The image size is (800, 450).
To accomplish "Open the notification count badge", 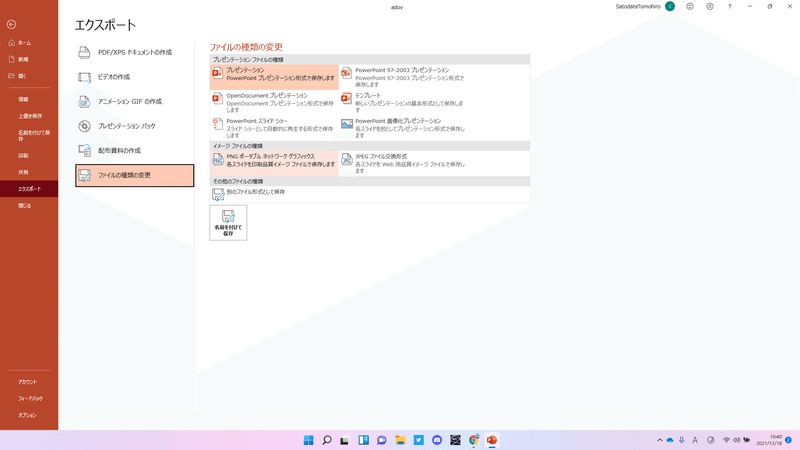I will [x=788, y=440].
